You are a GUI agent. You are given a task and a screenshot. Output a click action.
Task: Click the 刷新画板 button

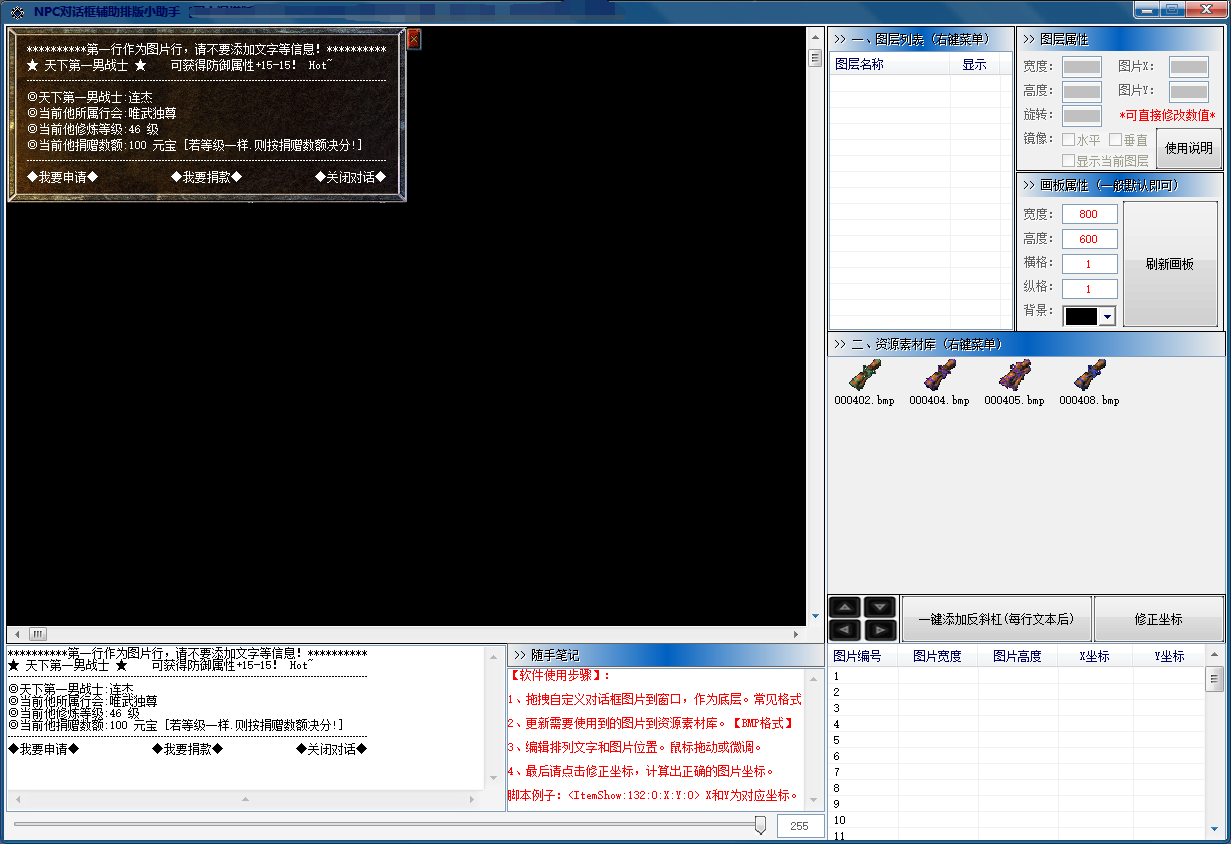point(1170,264)
